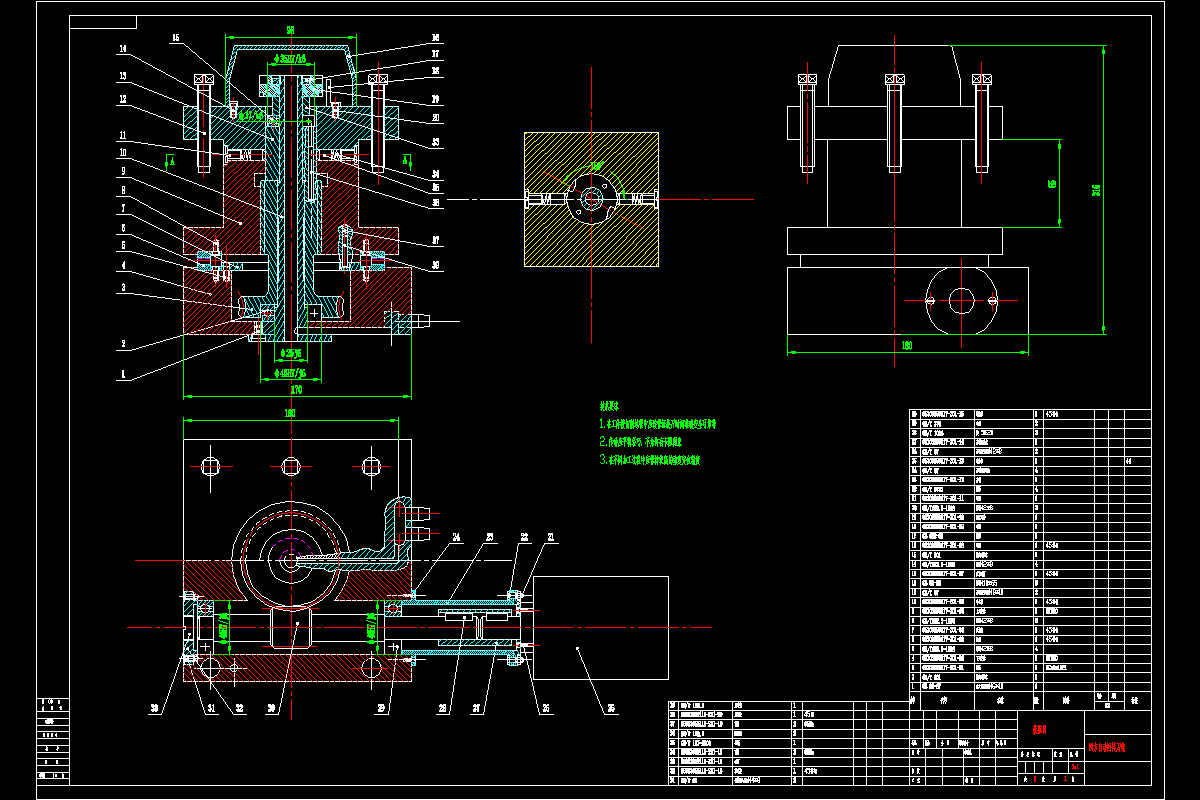The height and width of the screenshot is (800, 1200).
Task: Select part balloon number 20
Action: click(x=437, y=116)
